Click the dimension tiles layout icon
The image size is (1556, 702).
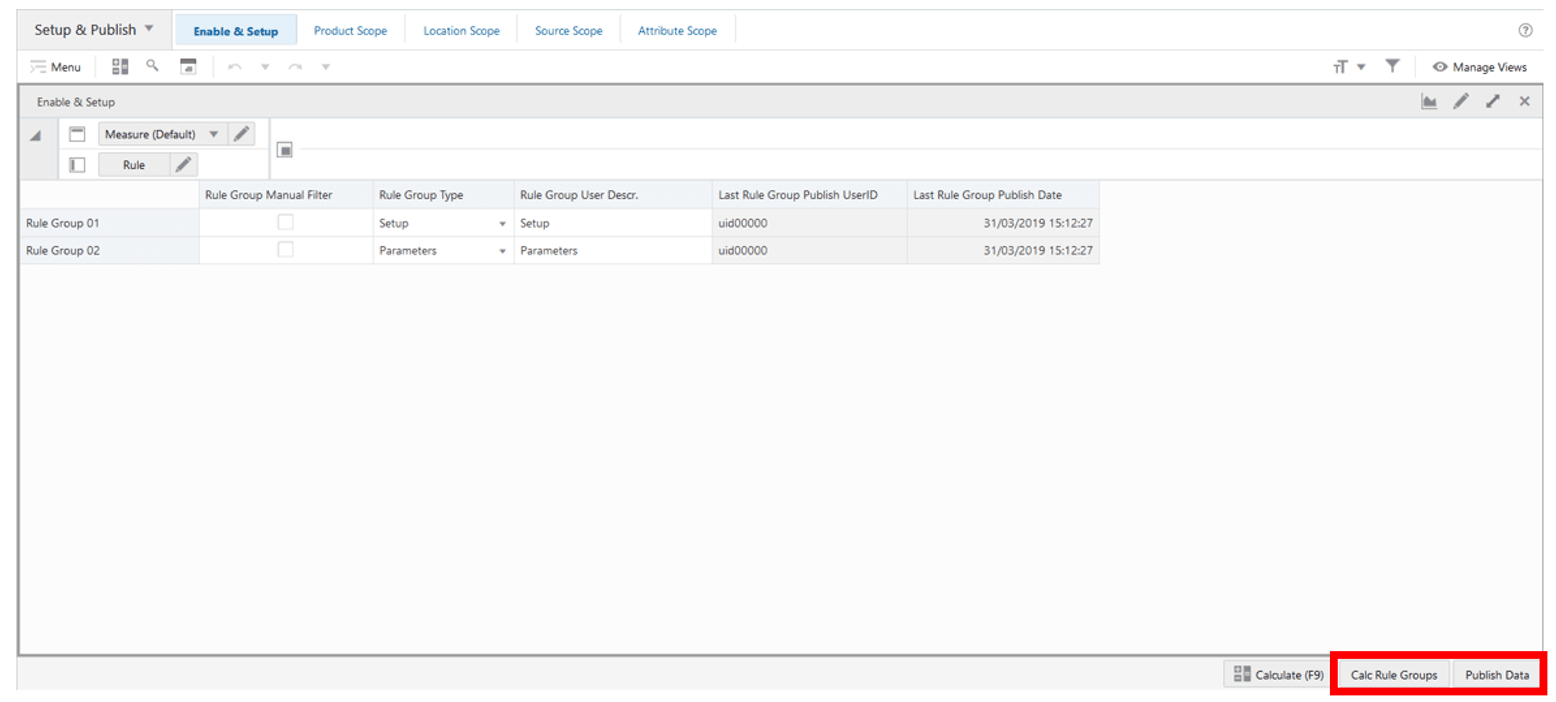(119, 66)
